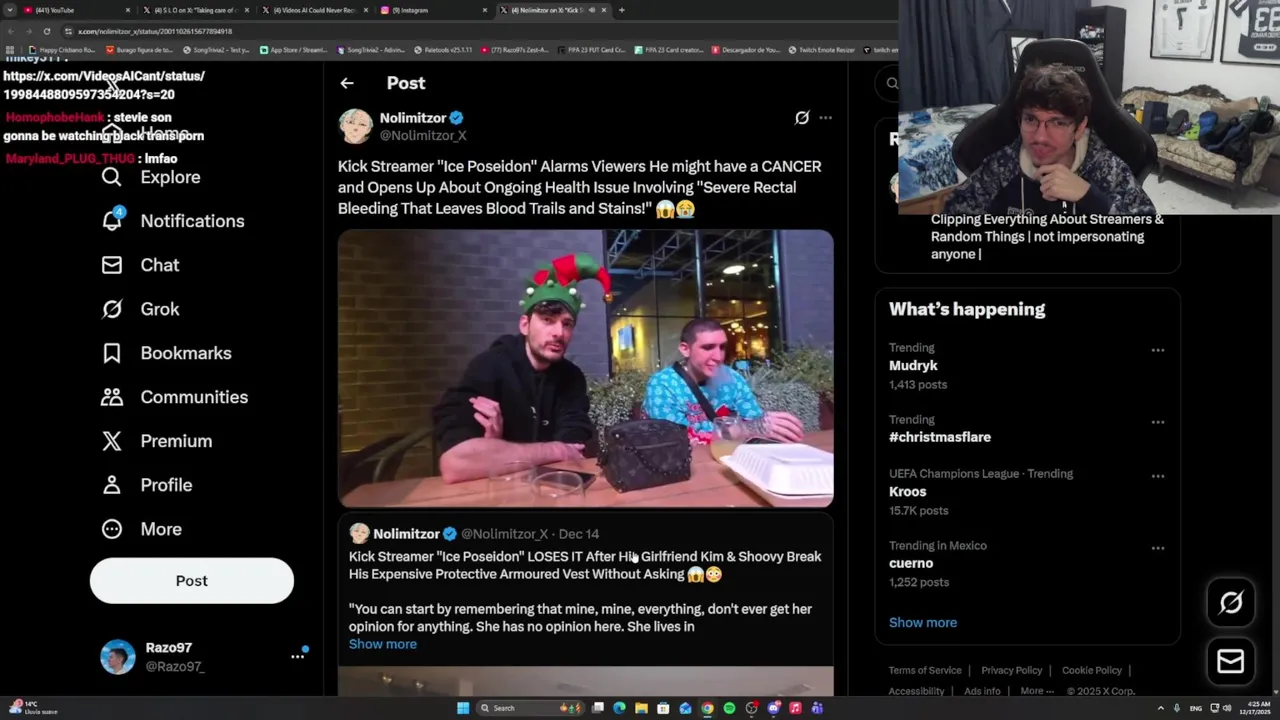1280x720 pixels.
Task: Click the verified badge next to Nolimitzor name
Action: (456, 118)
